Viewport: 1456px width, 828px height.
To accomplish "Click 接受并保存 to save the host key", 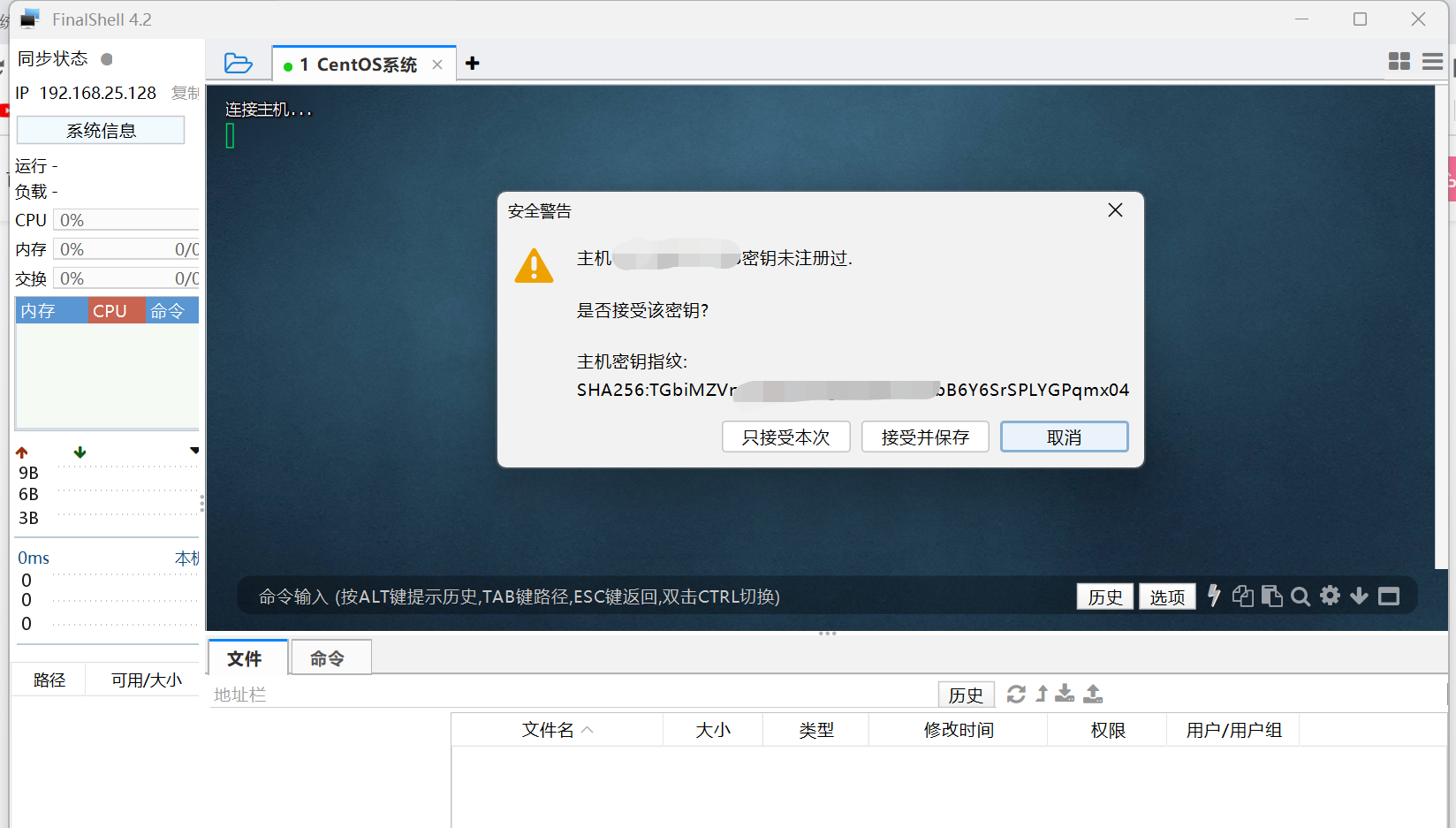I will 924,437.
